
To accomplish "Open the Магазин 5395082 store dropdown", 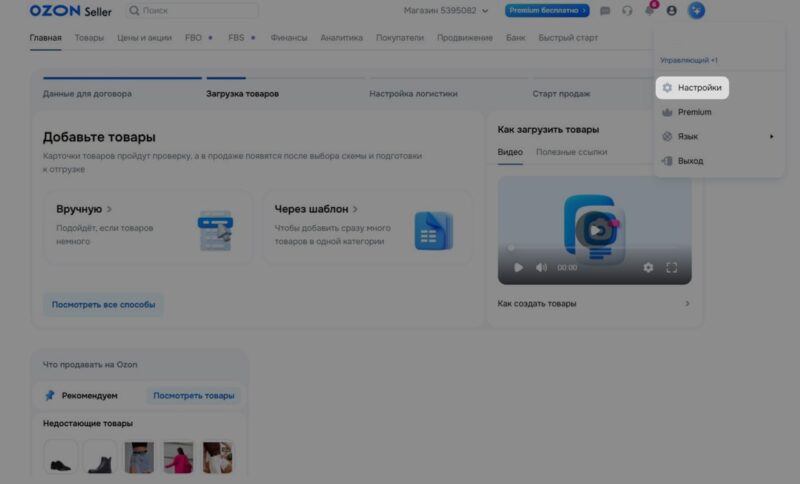I will [x=445, y=11].
